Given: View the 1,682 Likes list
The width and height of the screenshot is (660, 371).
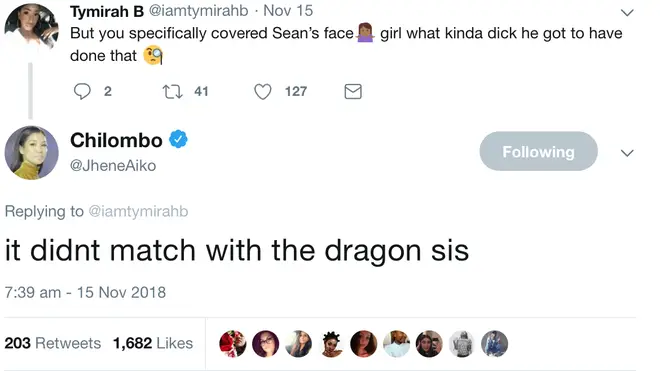Looking at the screenshot, I should point(153,343).
